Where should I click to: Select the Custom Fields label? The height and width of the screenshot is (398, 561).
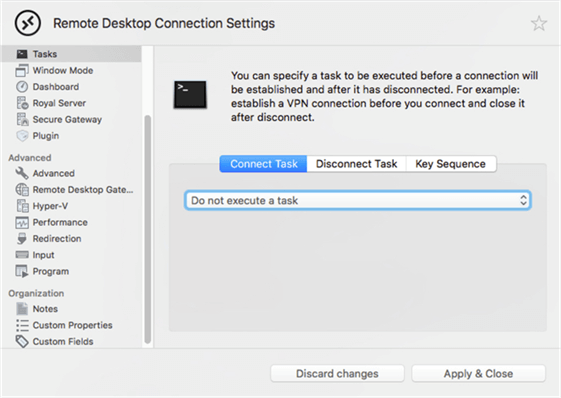coord(63,341)
